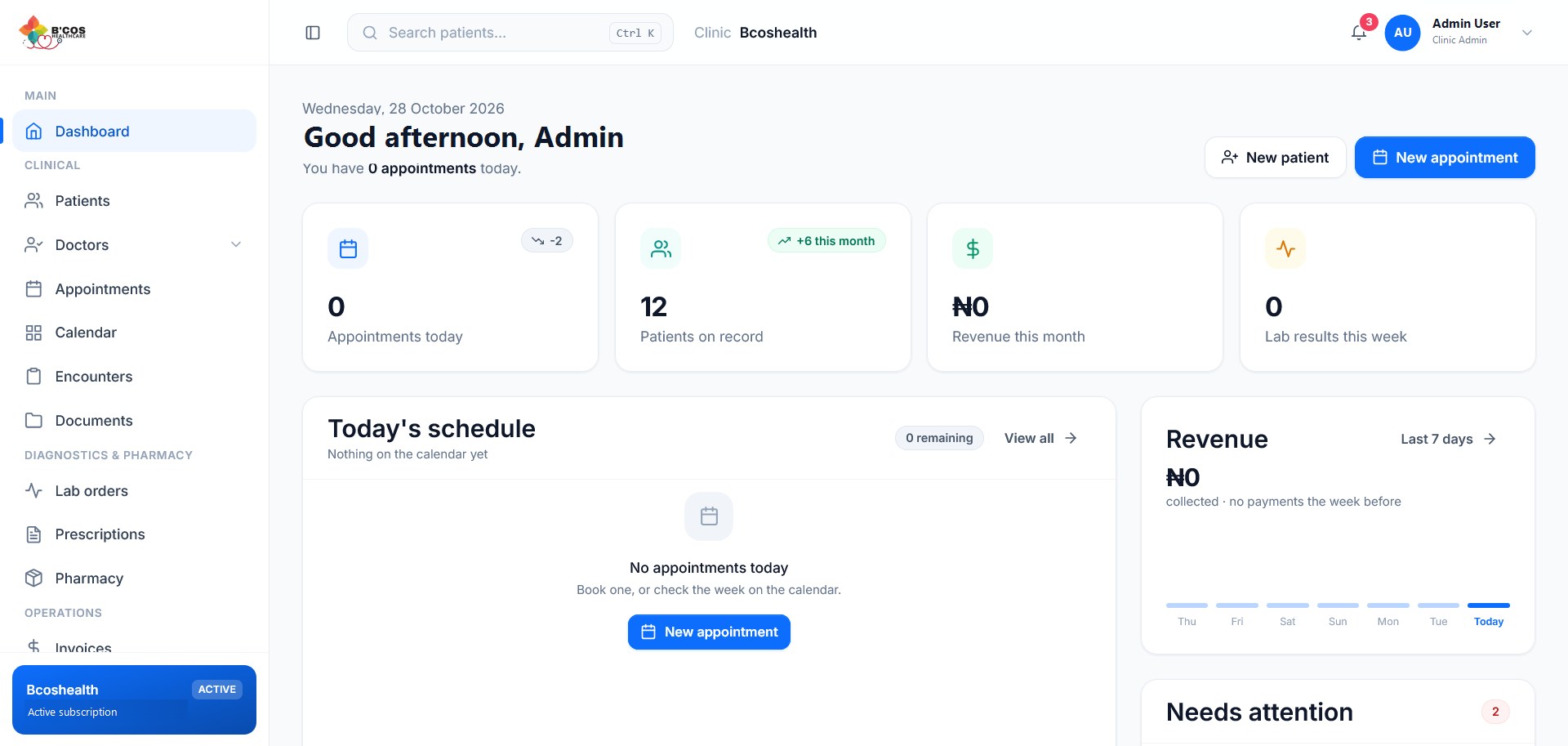
Task: Click the Revenue this month card
Action: tap(1075, 288)
